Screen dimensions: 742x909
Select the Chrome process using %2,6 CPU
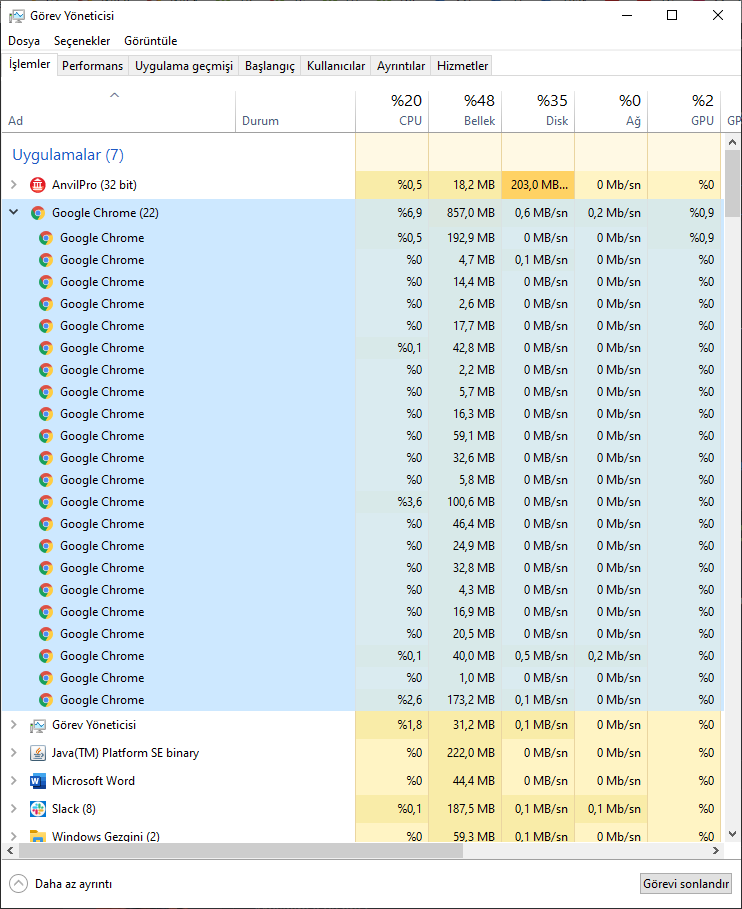(x=363, y=700)
